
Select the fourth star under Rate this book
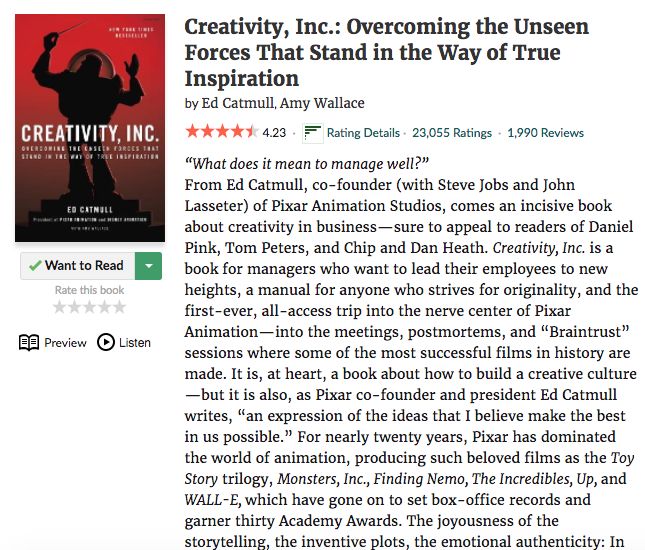click(x=104, y=308)
